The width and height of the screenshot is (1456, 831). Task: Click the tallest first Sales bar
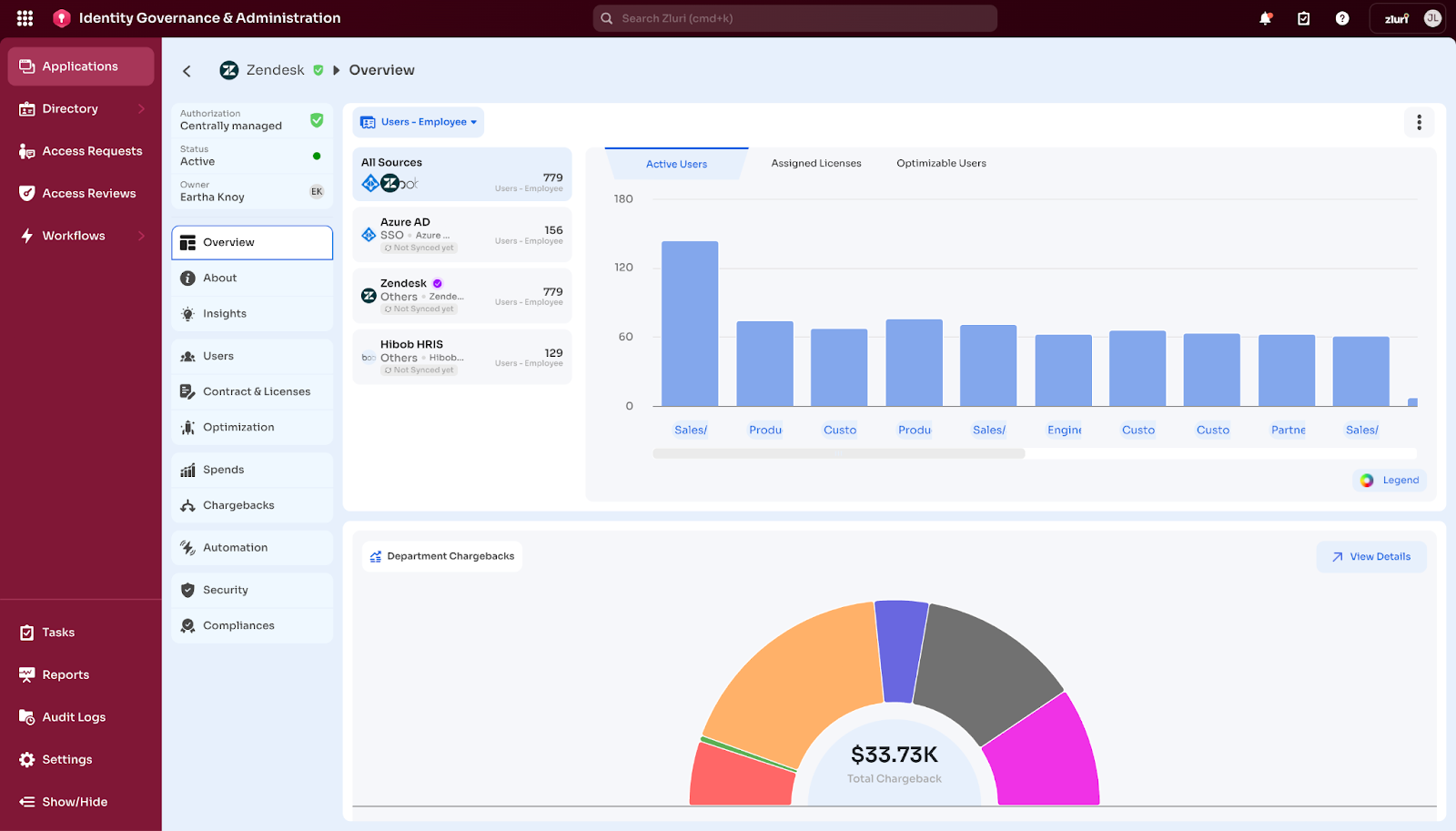(690, 323)
